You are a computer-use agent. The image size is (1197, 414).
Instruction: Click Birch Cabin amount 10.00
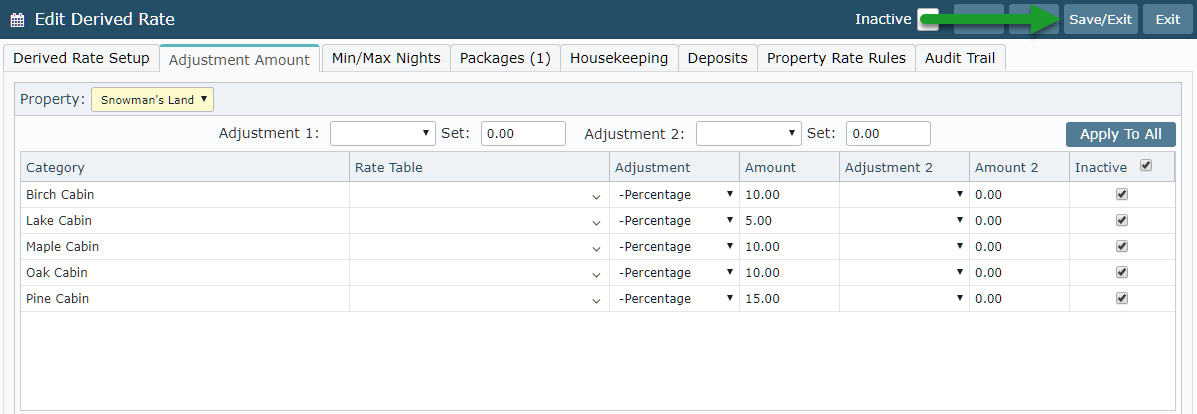[789, 195]
